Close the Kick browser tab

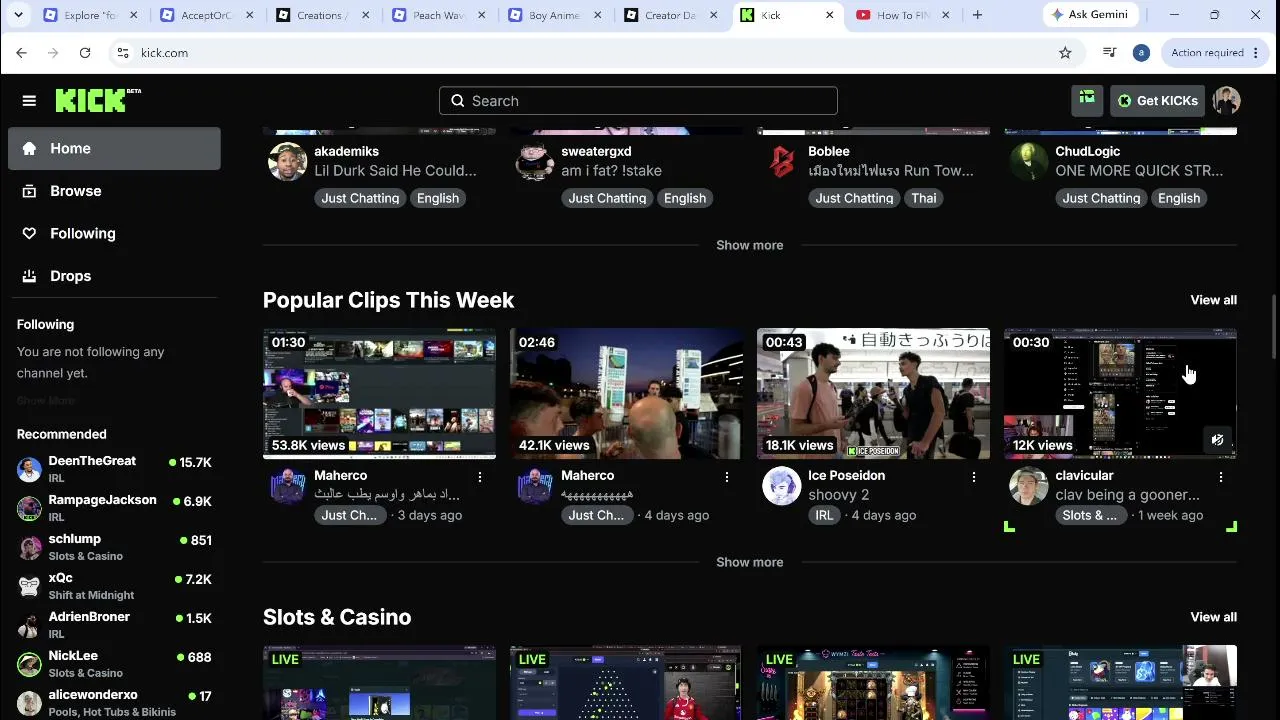830,15
